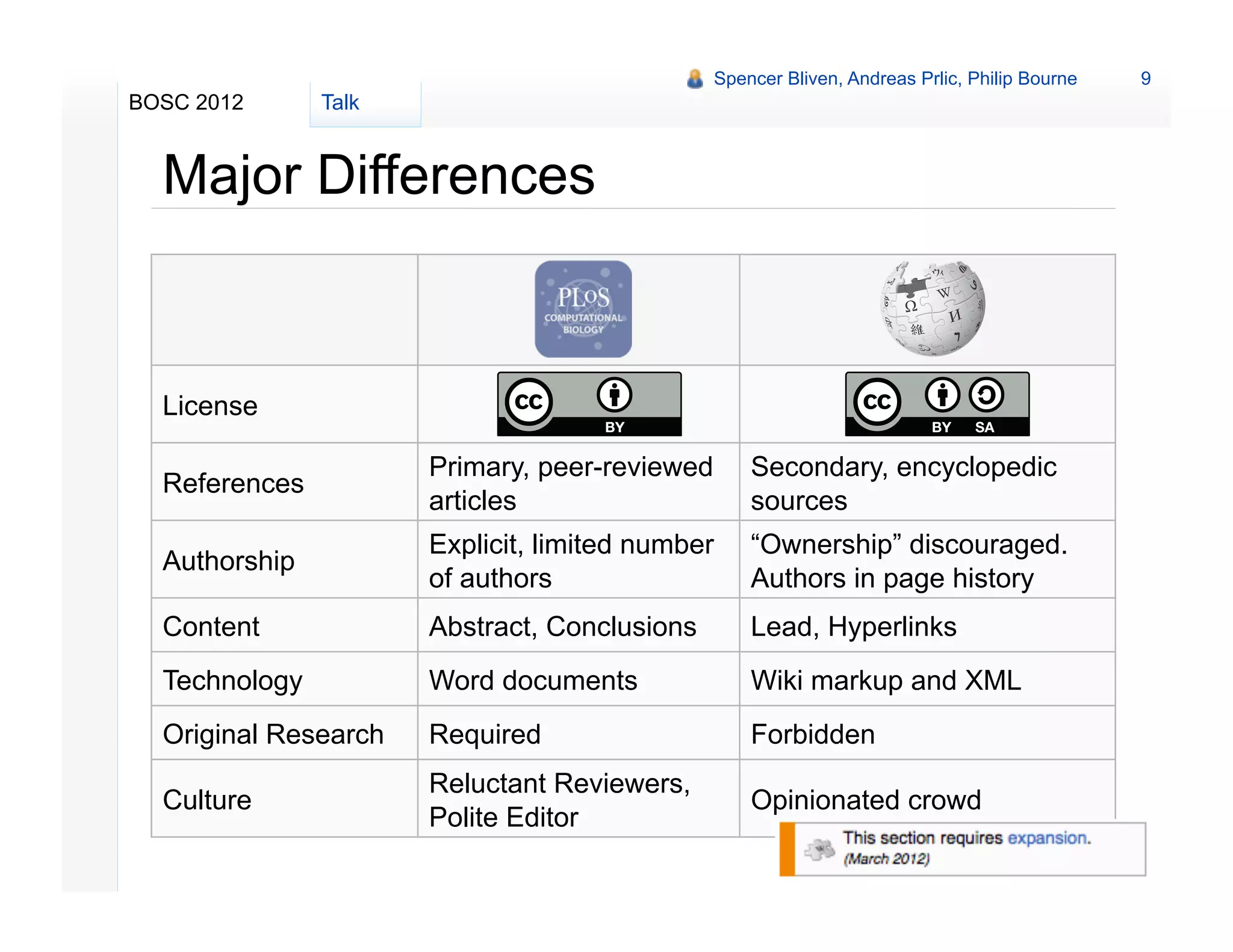
Task: Click the 'Major Differences' heading
Action: click(x=379, y=175)
